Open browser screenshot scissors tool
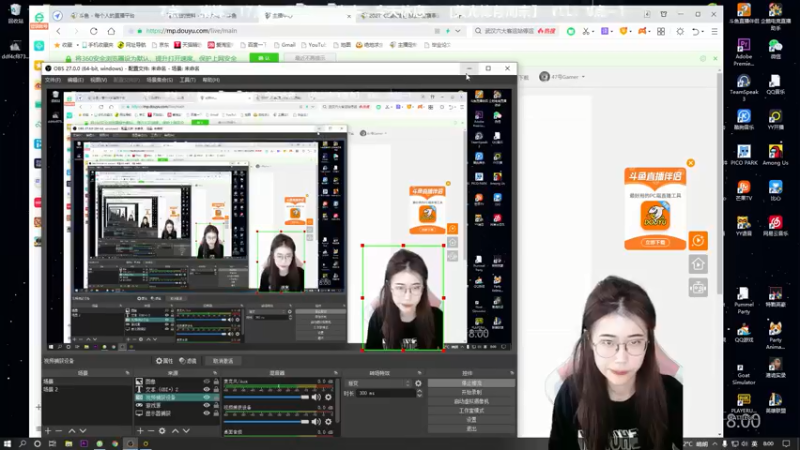This screenshot has width=800, height=450. coord(586,31)
